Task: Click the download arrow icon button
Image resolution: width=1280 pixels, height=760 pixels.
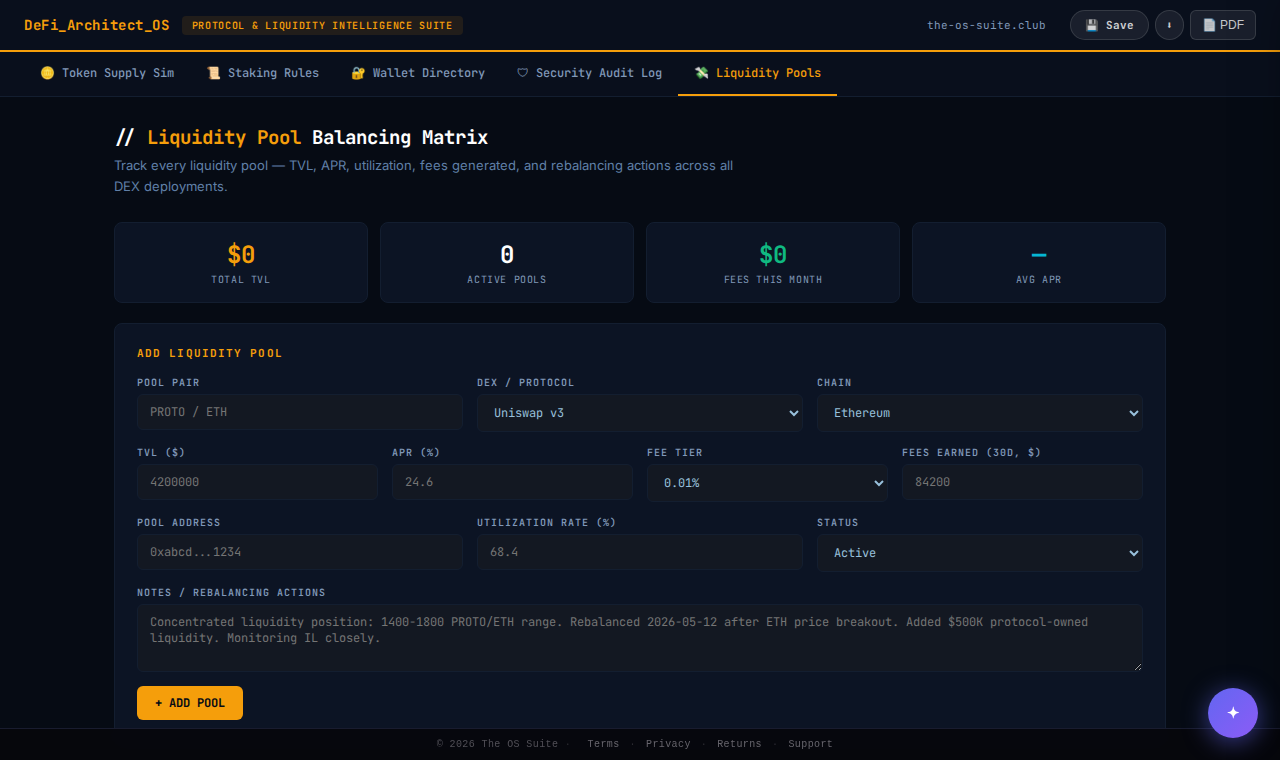Action: coord(1169,25)
